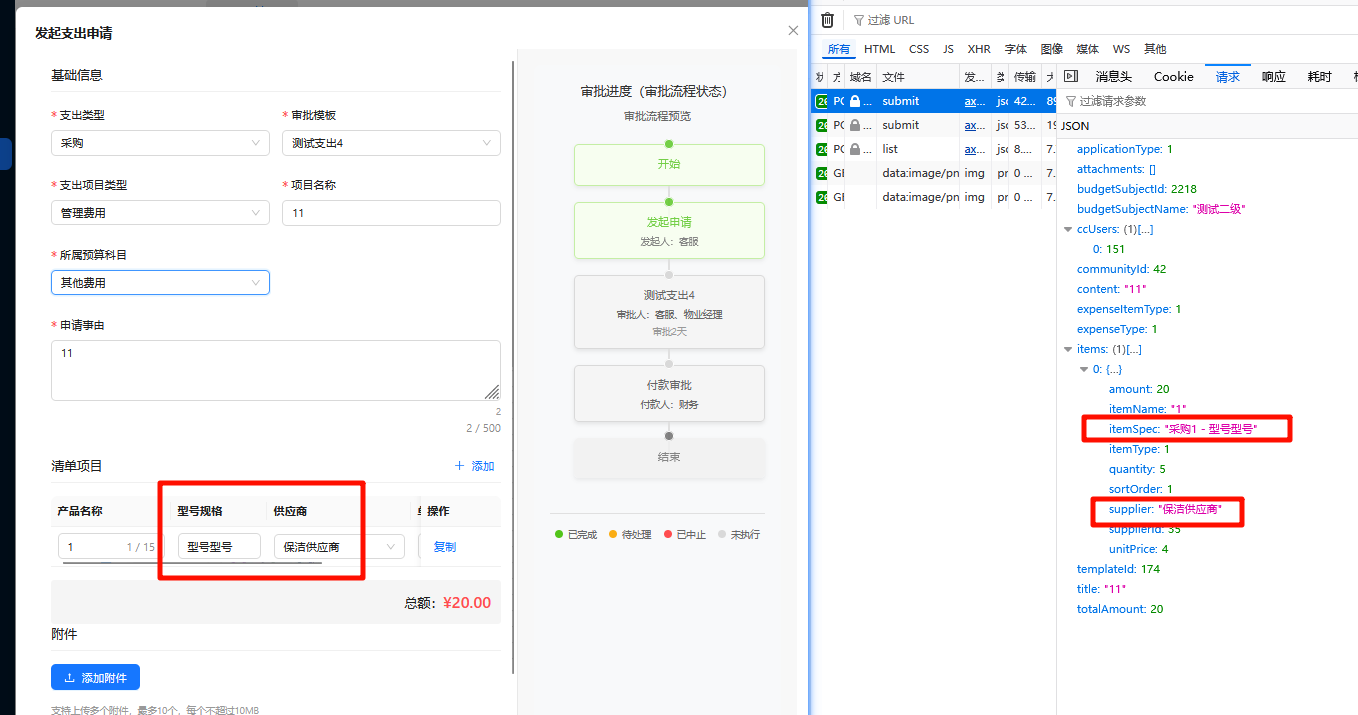Switch to the 响应 tab in request details
Viewport: 1358px width, 715px height.
coord(1273,77)
